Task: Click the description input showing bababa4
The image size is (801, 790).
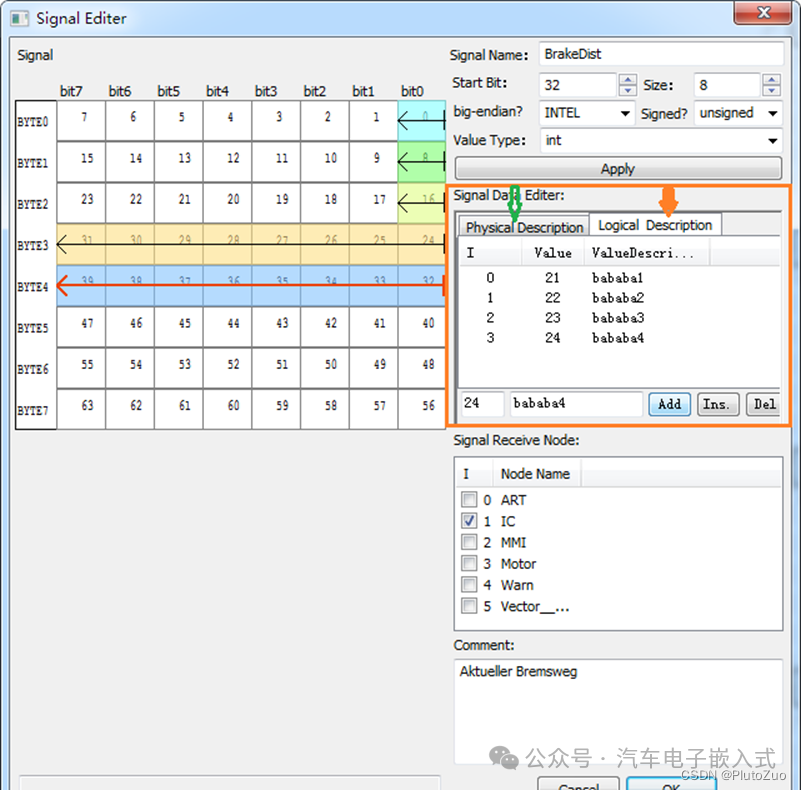Action: [x=576, y=404]
